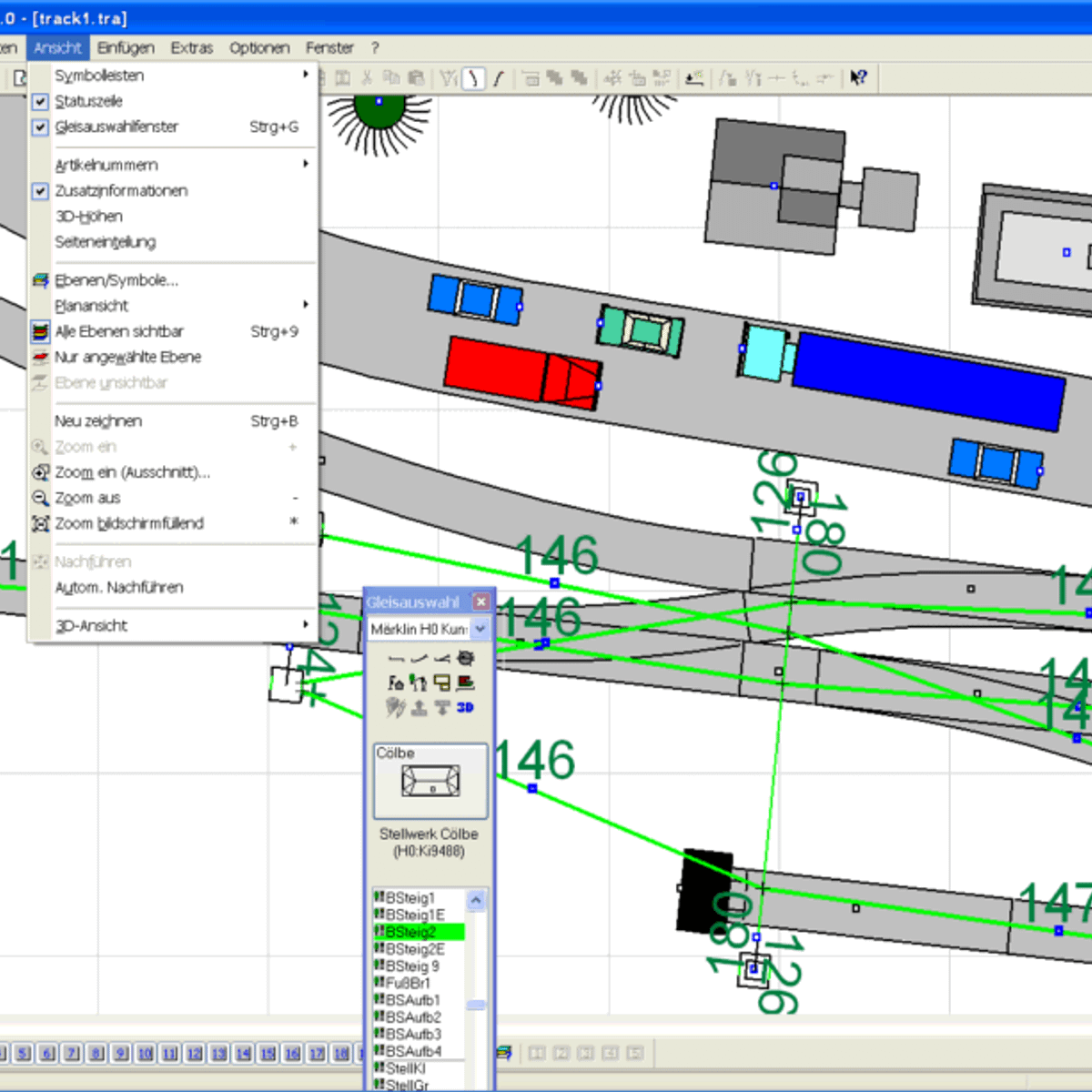Select the signals icon in Gleisauswahl palette

[419, 682]
